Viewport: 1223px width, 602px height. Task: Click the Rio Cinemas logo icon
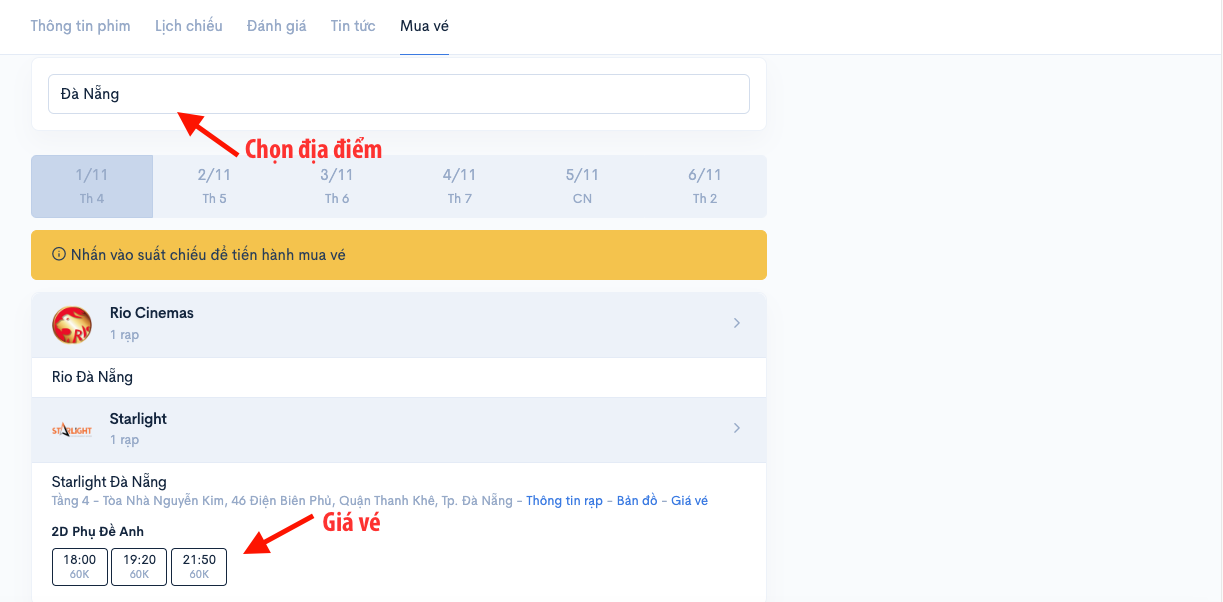[x=72, y=324]
